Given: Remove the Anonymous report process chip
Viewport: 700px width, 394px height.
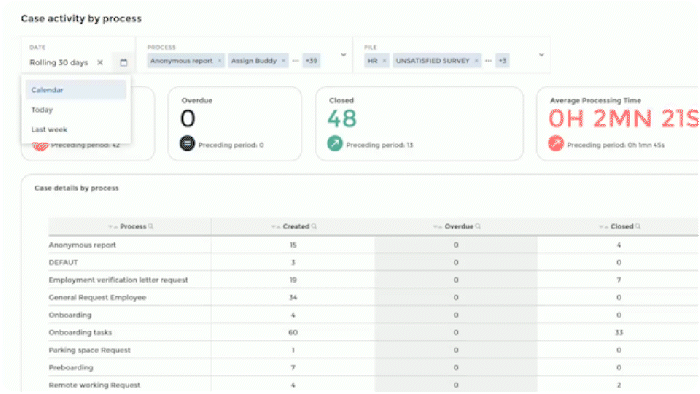Looking at the screenshot, I should pos(219,61).
